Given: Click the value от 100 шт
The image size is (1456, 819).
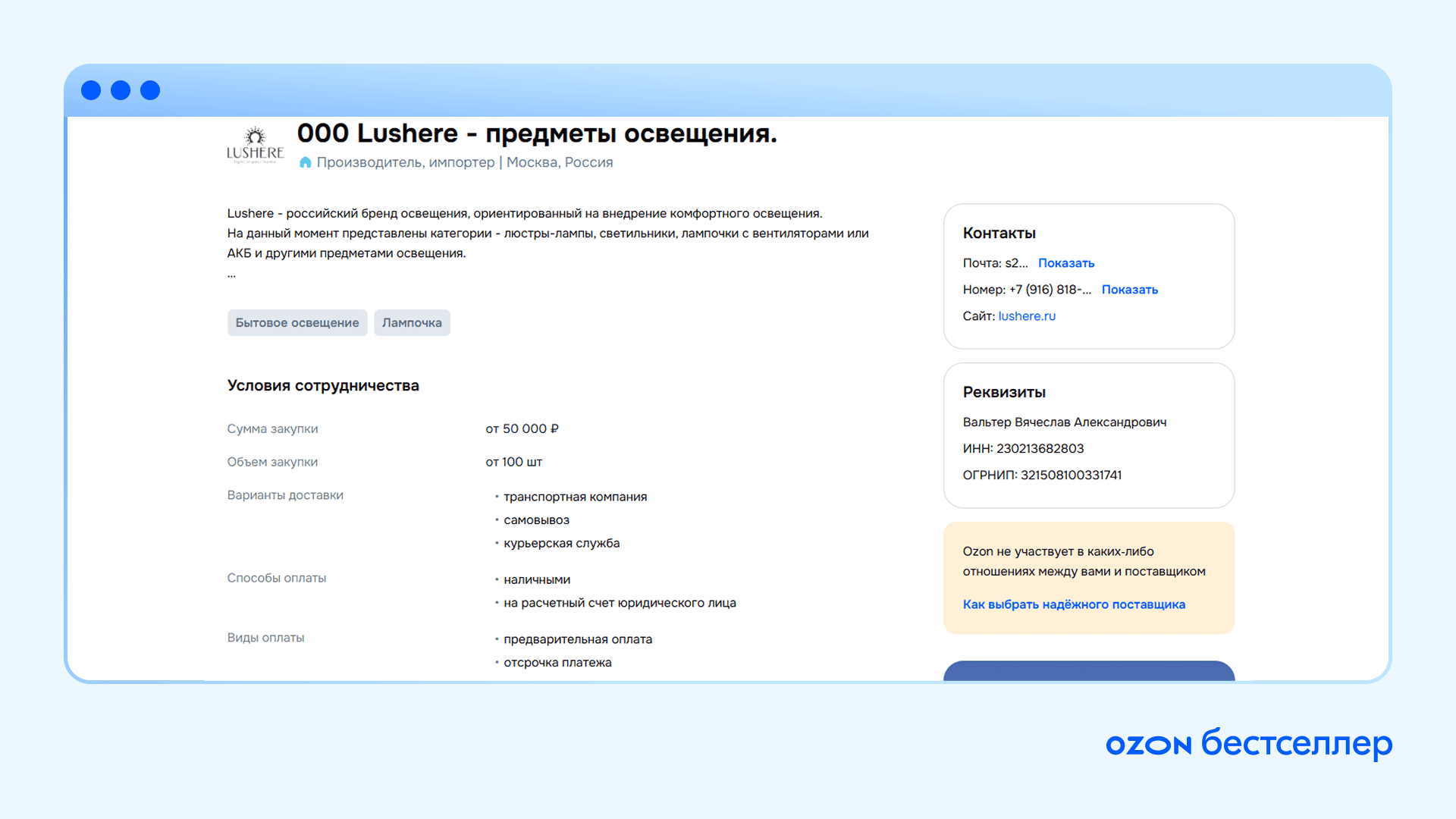Looking at the screenshot, I should (x=514, y=463).
